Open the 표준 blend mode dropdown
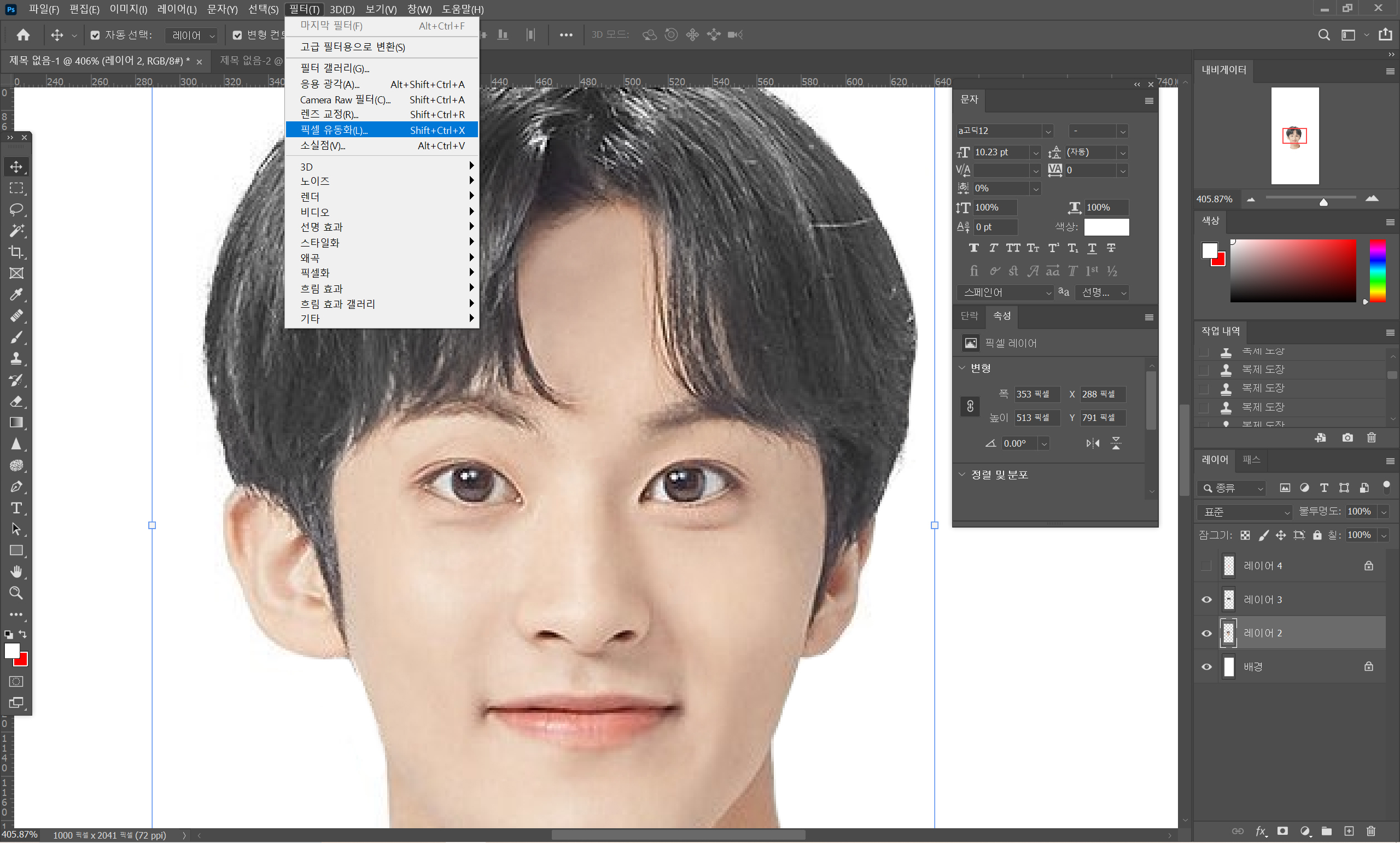1400x843 pixels. pos(1244,512)
